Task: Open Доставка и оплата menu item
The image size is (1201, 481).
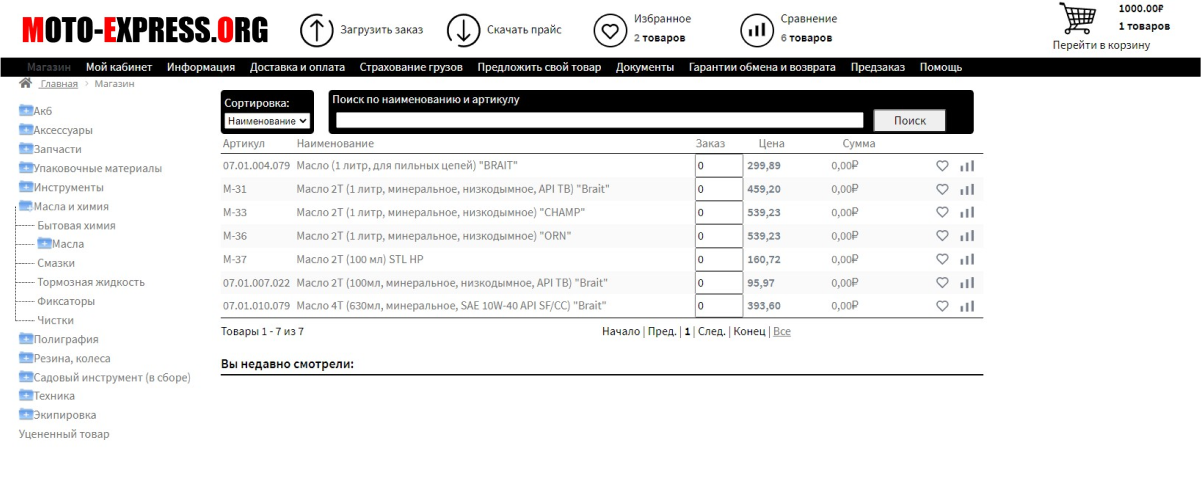Action: click(297, 67)
